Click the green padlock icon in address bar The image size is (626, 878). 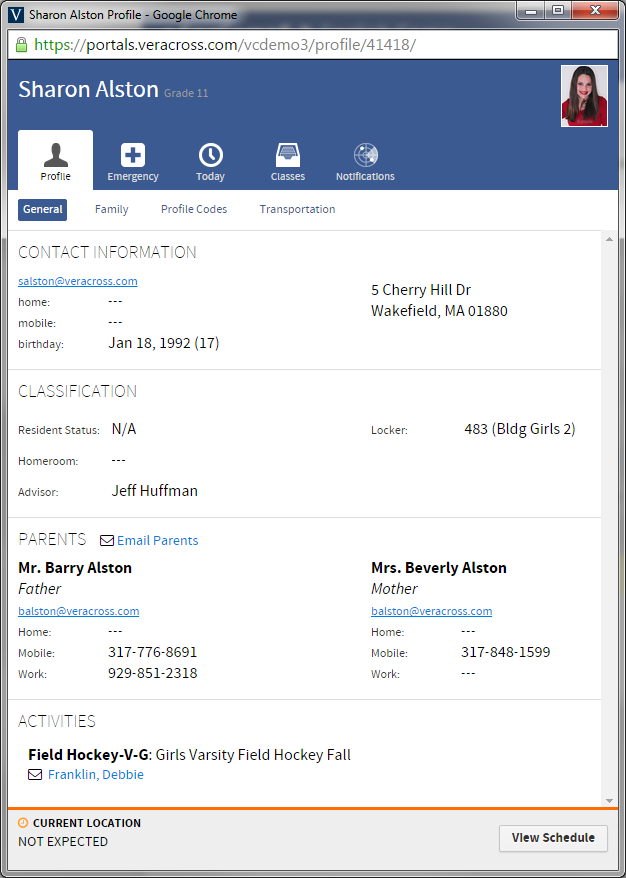tap(21, 45)
